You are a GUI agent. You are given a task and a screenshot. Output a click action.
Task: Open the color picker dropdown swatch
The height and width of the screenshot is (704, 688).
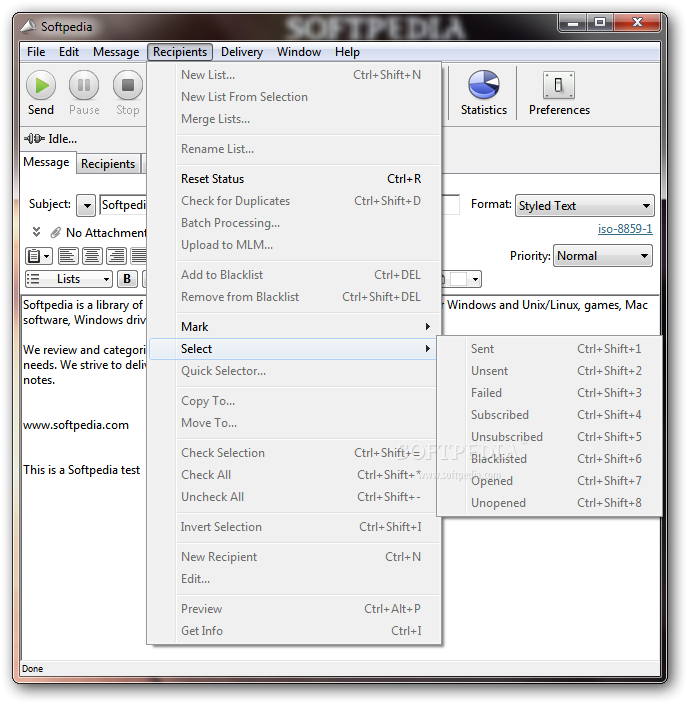click(464, 279)
